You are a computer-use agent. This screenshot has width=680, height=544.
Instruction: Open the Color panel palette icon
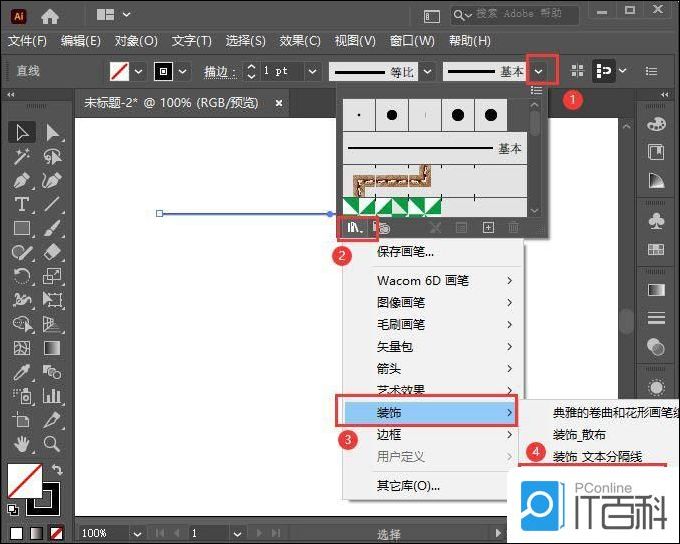(656, 124)
